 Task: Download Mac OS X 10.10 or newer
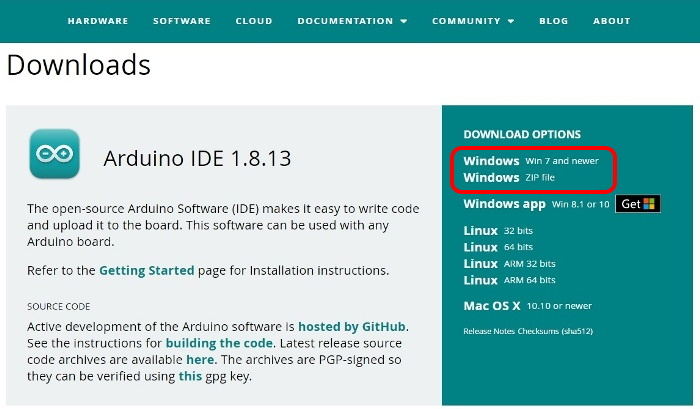coord(528,306)
